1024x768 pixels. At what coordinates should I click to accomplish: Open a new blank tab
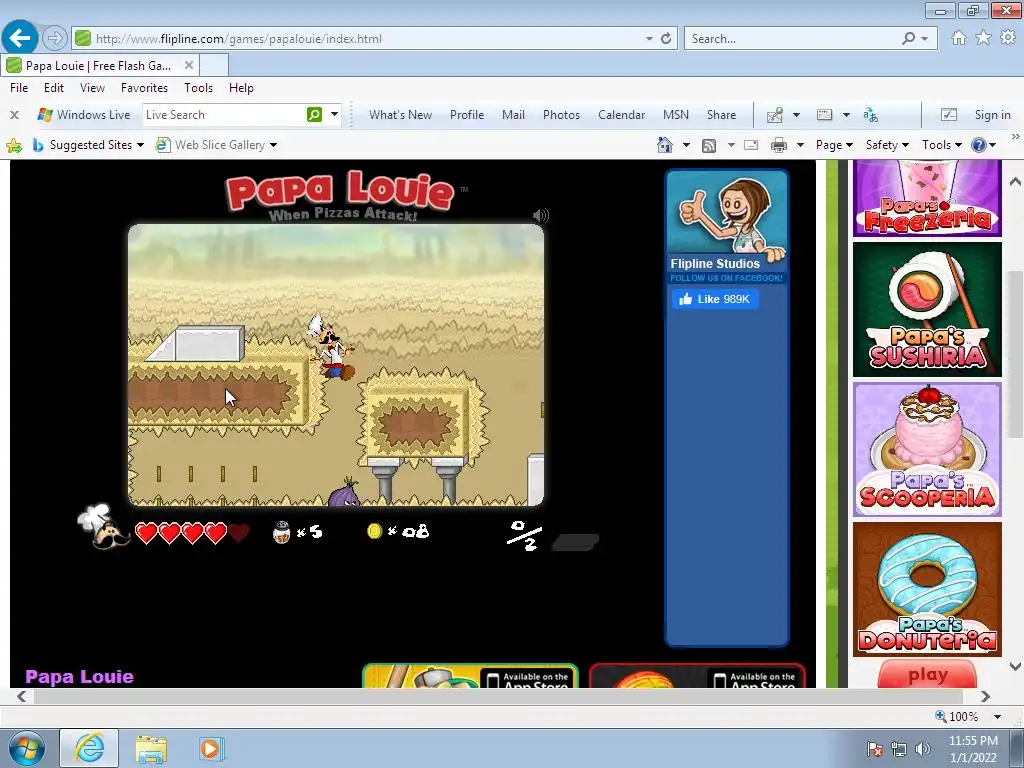coord(214,65)
